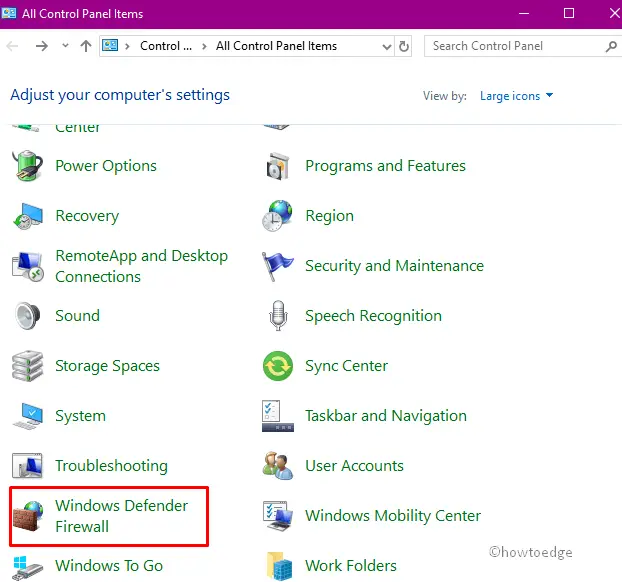Open the Taskbar and Navigation link
Image resolution: width=622 pixels, height=582 pixels.
(x=385, y=416)
